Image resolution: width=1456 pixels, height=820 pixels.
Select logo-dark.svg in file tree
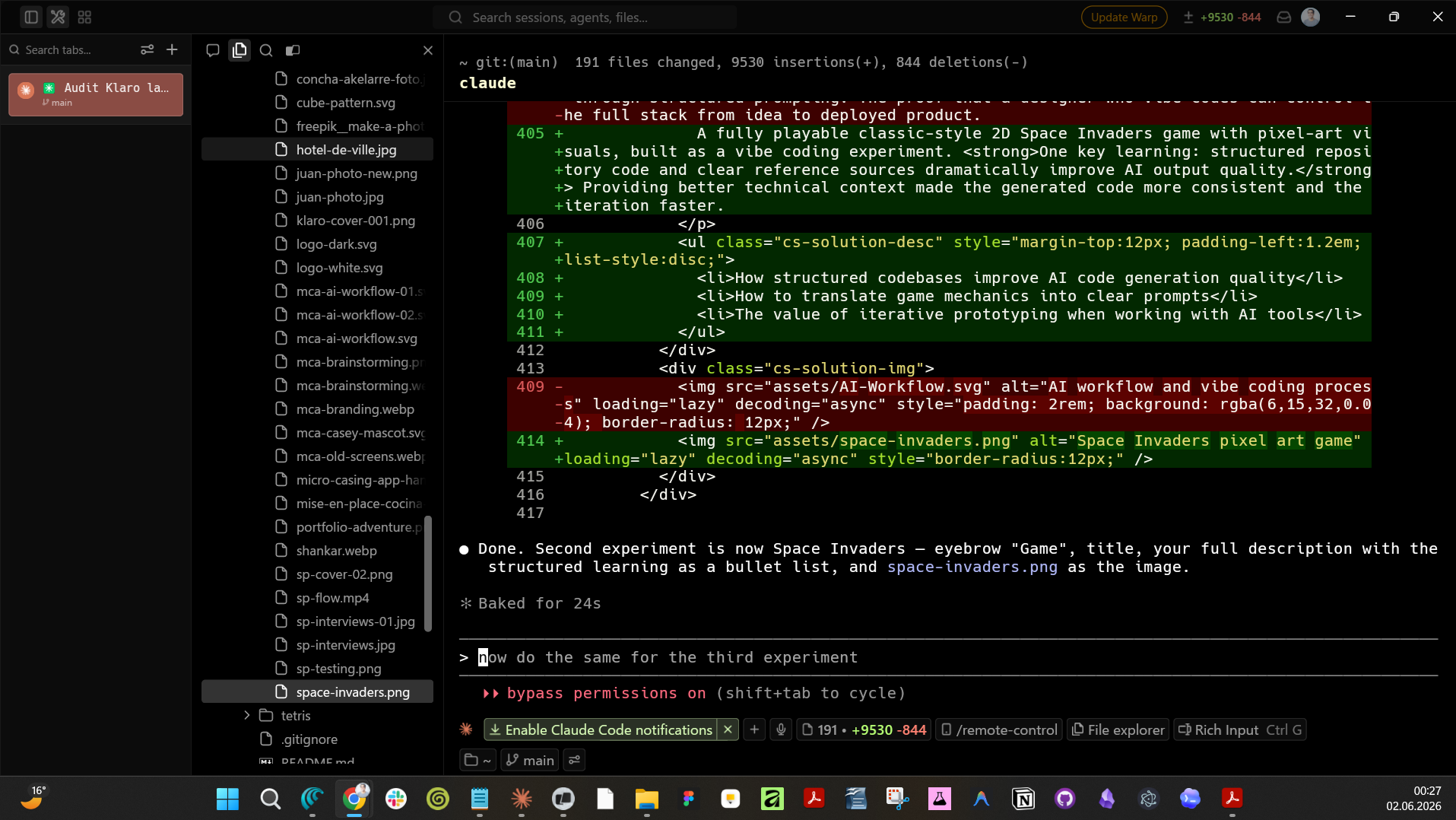[x=317, y=244]
